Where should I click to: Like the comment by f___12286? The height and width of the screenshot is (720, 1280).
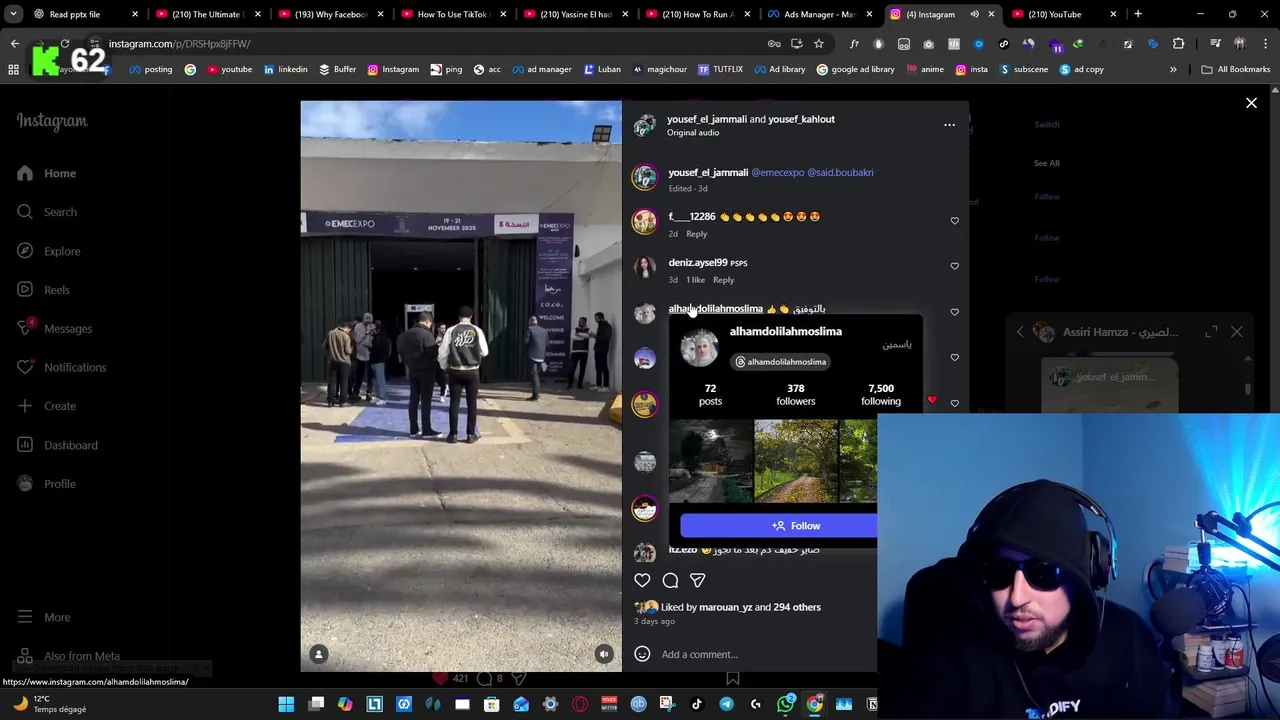point(954,221)
